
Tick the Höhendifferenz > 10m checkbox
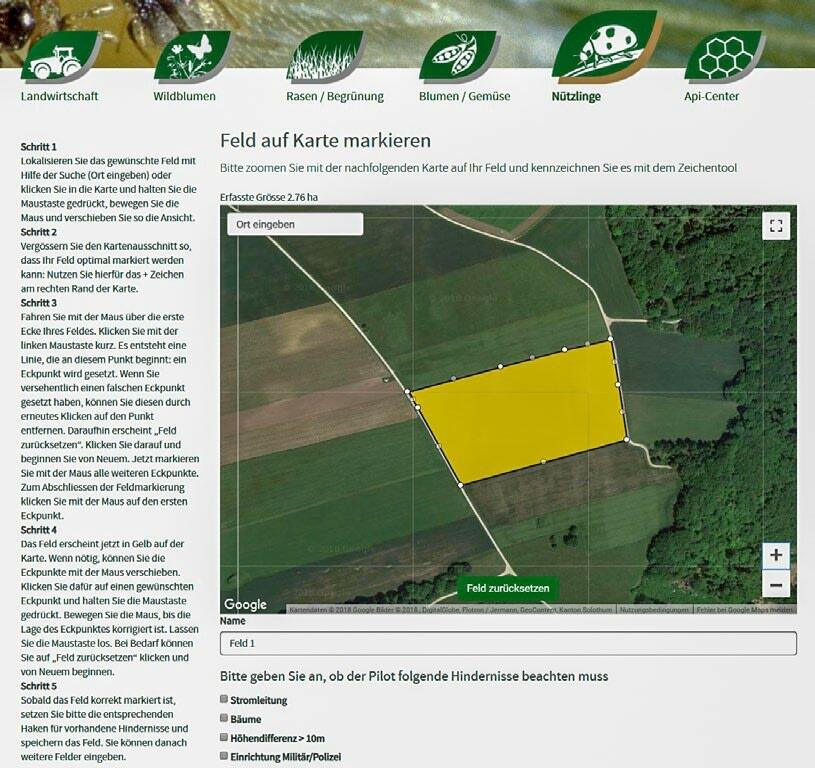[x=225, y=738]
